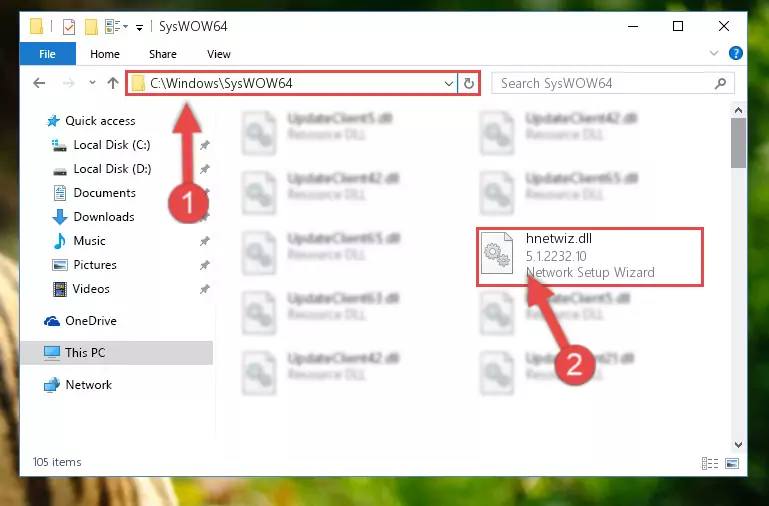
Task: Minimize the SysWOW64 window
Action: point(633,26)
